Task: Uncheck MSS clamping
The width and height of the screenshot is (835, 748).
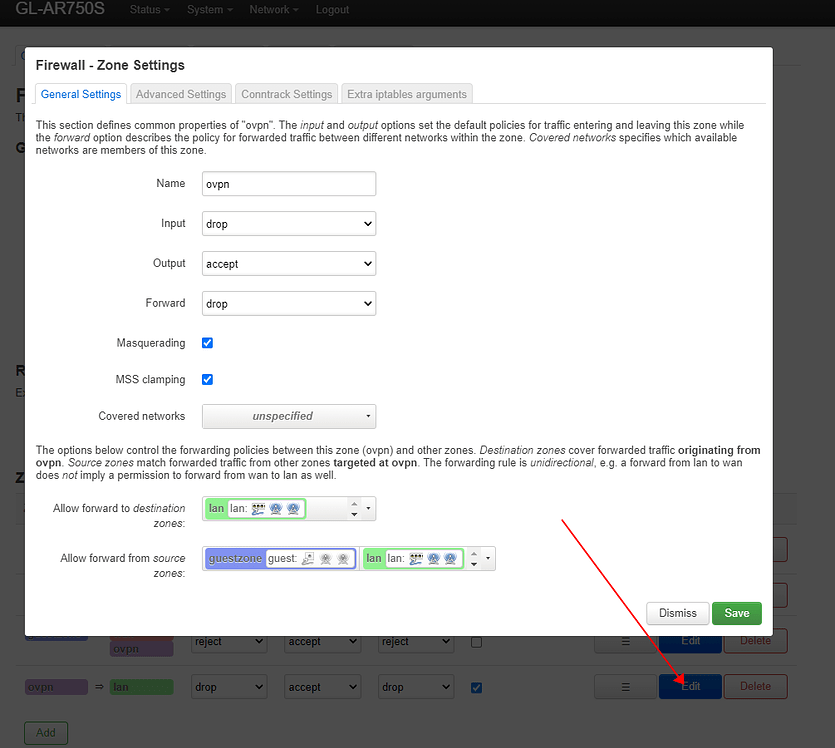Action: click(x=207, y=379)
